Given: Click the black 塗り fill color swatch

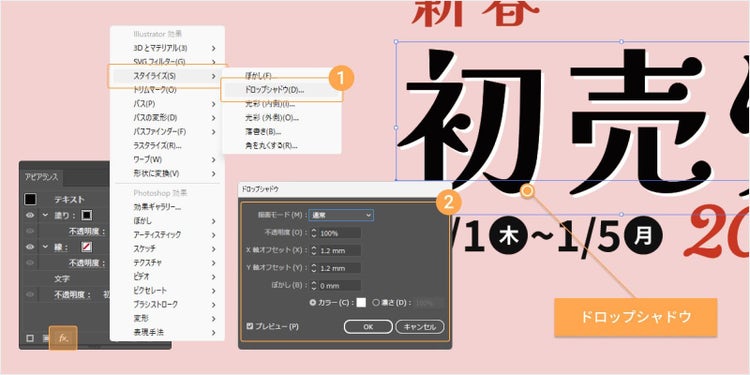Looking at the screenshot, I should coord(87,215).
